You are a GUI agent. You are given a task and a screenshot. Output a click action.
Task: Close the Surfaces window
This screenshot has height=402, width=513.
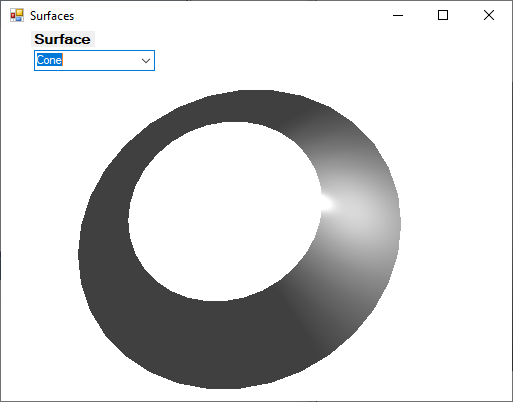[489, 15]
